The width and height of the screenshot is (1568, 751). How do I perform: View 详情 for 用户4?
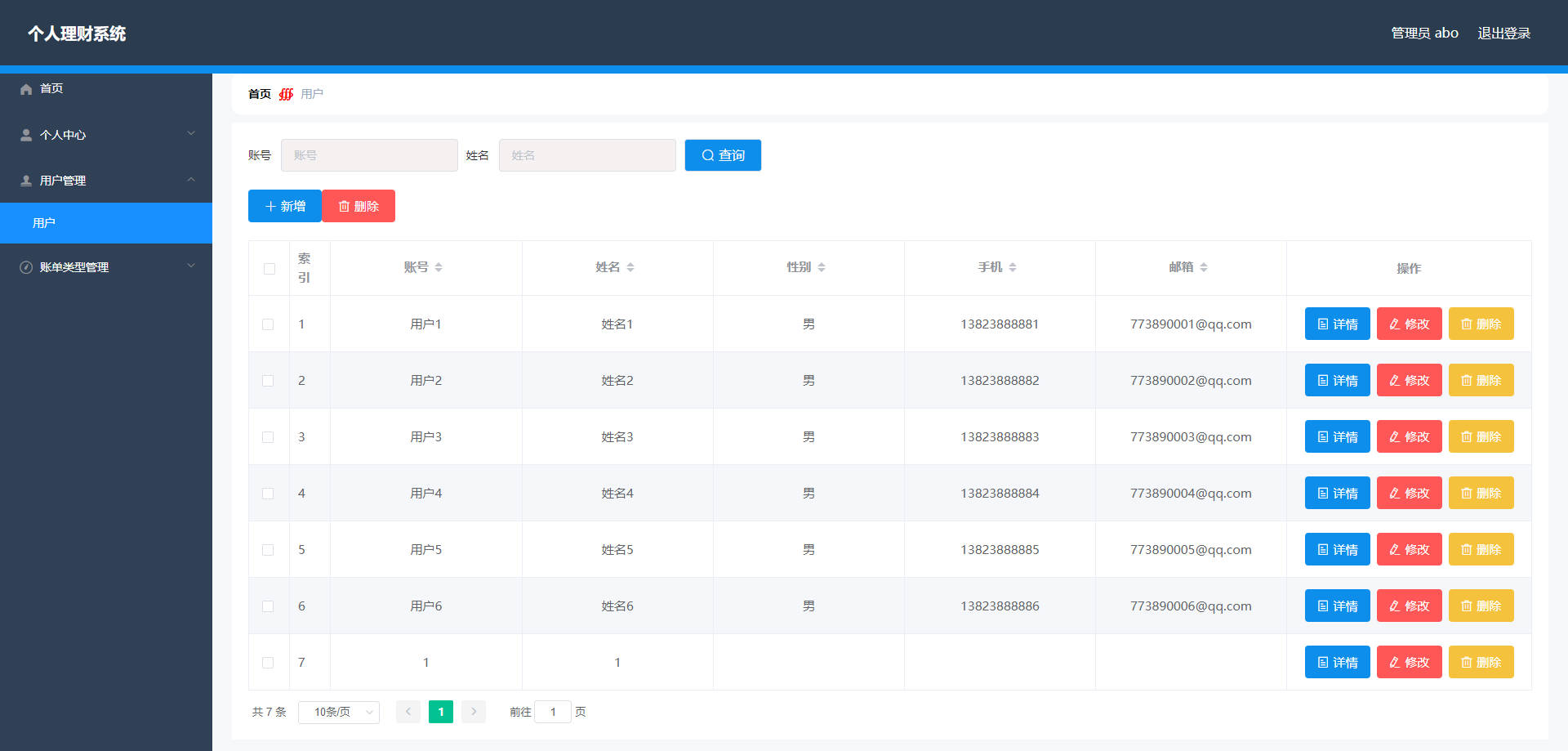point(1338,493)
